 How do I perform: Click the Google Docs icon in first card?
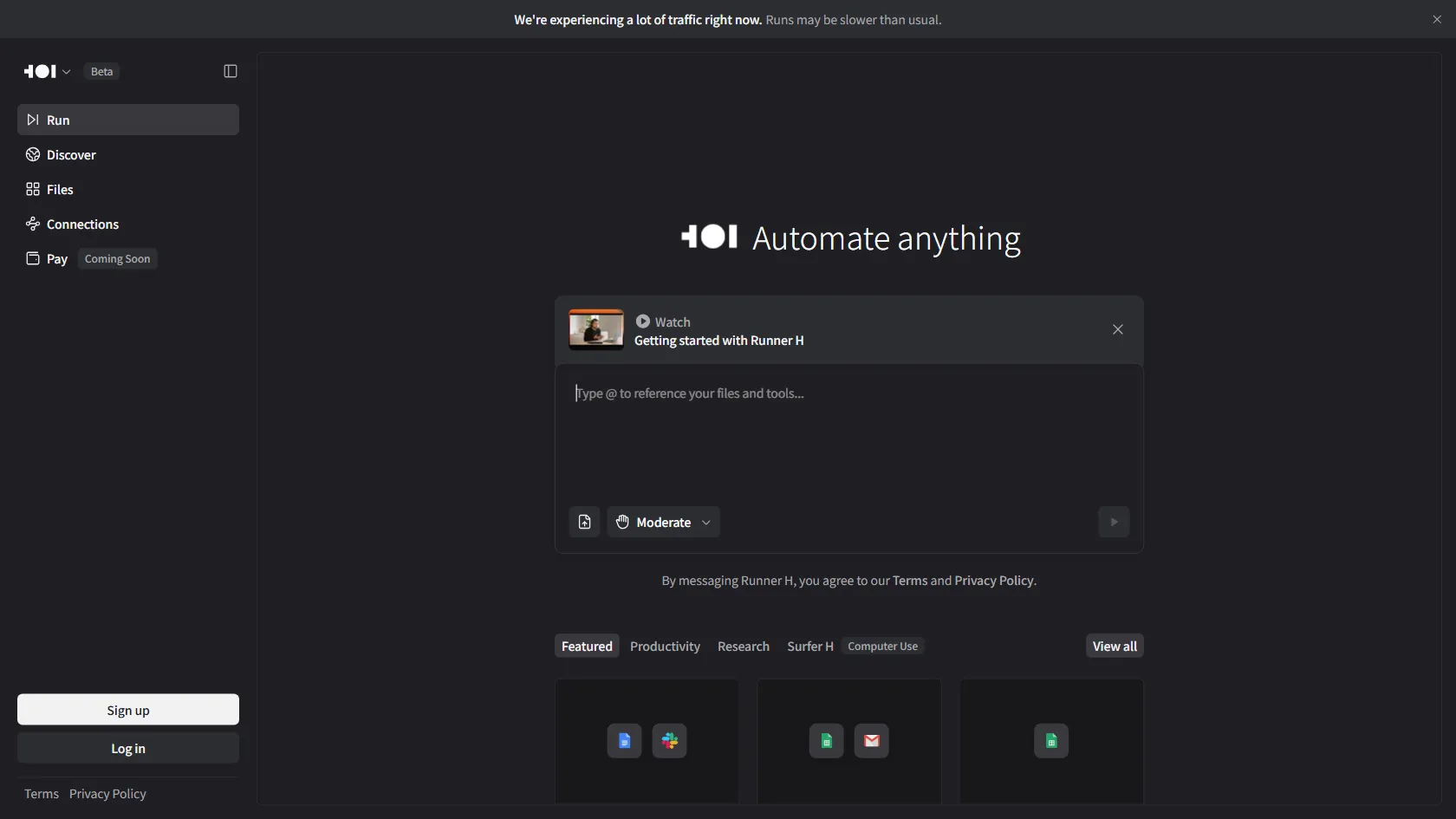(624, 741)
